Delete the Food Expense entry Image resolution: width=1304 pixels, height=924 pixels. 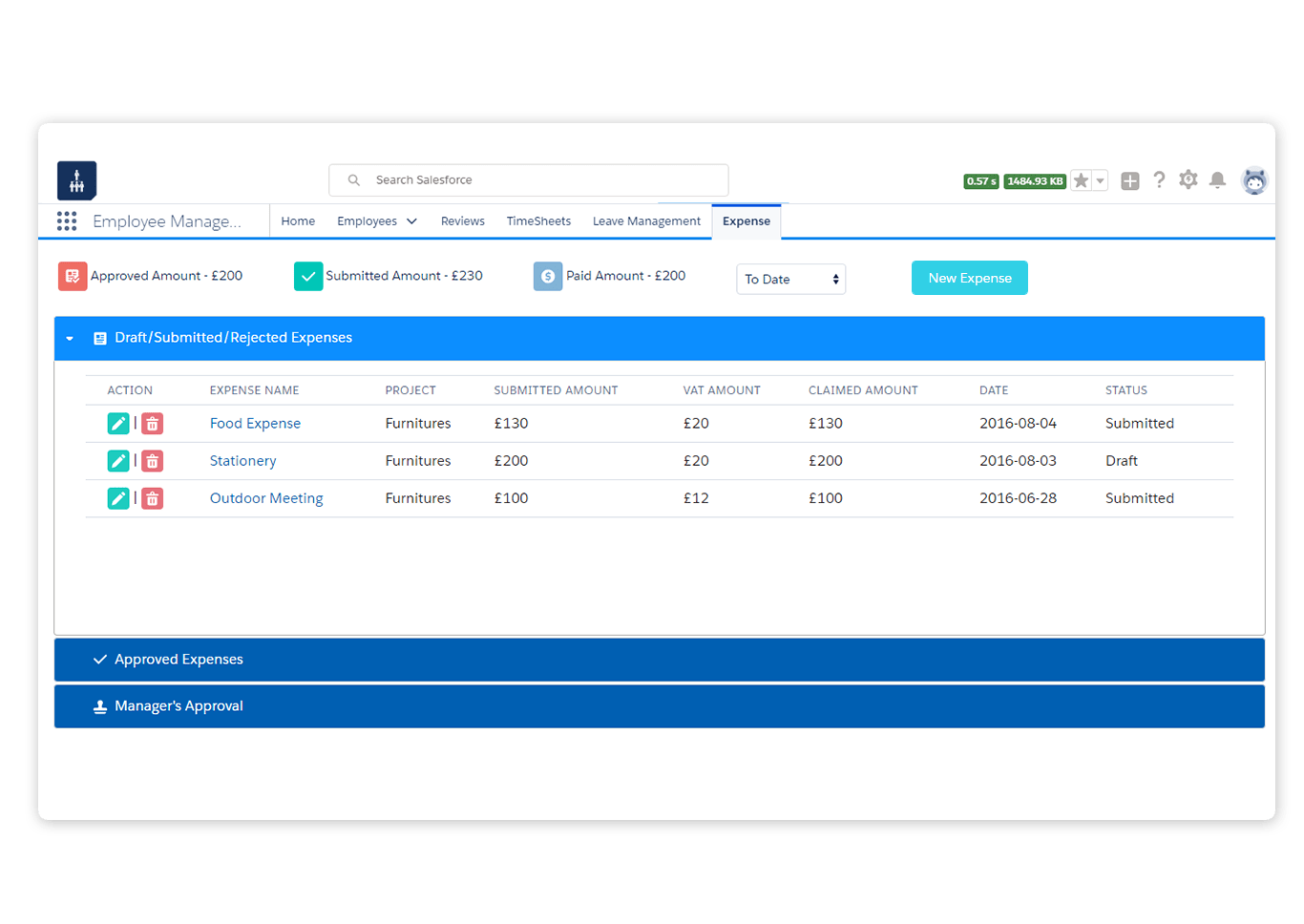153,424
